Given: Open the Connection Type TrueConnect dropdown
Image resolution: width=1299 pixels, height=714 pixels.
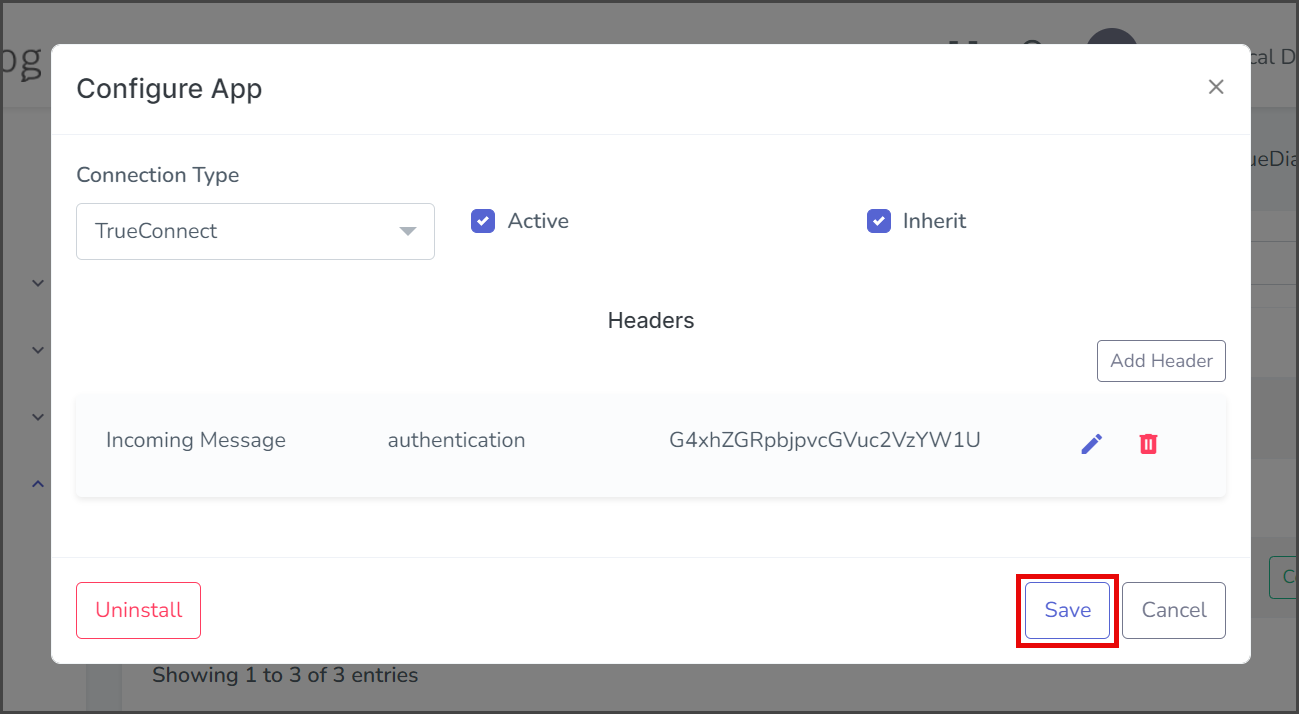Looking at the screenshot, I should 255,231.
